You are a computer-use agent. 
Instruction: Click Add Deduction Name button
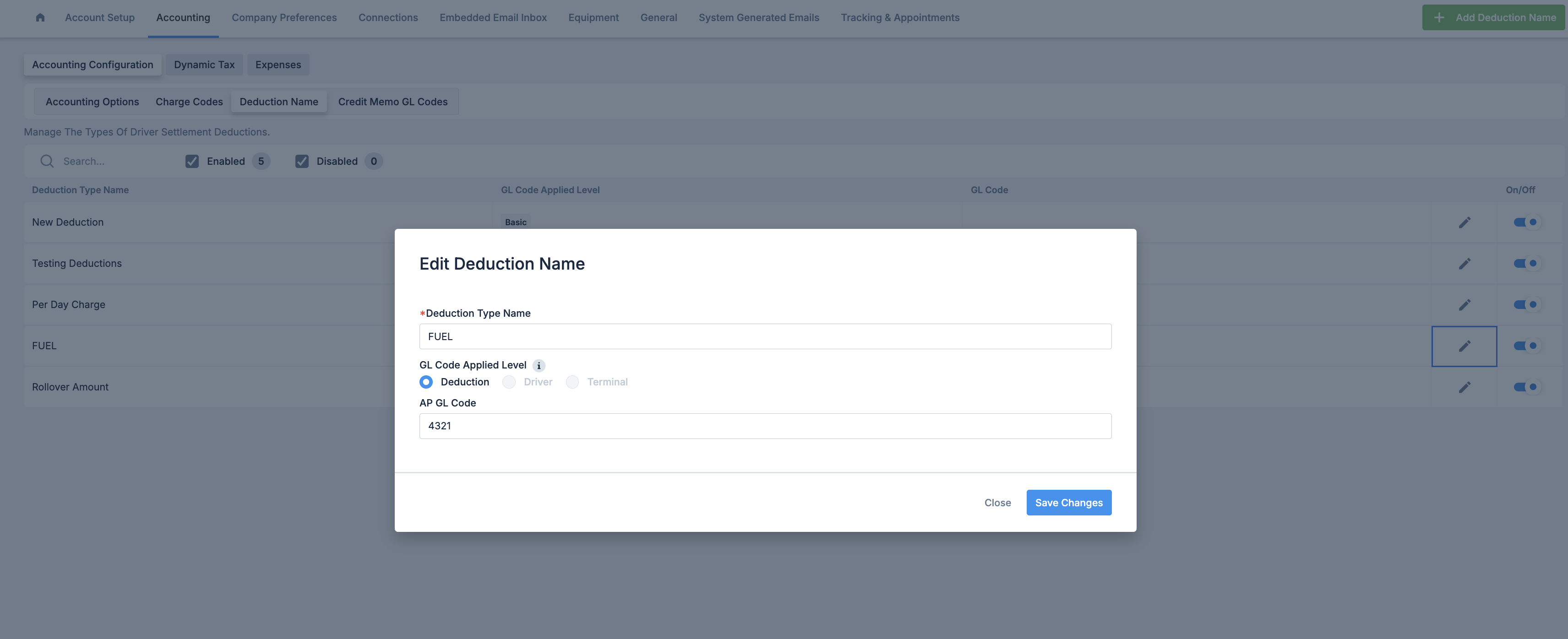pyautogui.click(x=1494, y=18)
